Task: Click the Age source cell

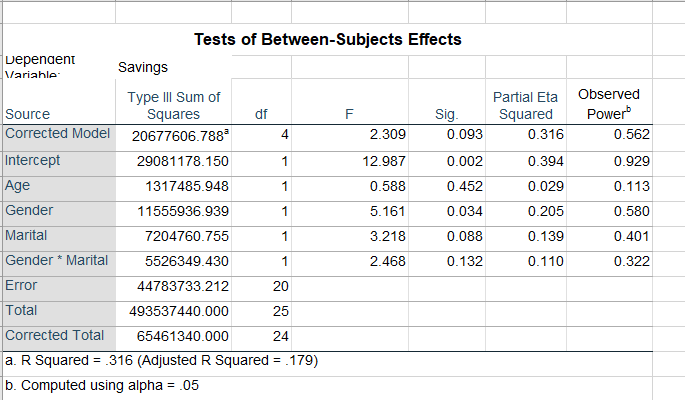Action: (x=19, y=185)
